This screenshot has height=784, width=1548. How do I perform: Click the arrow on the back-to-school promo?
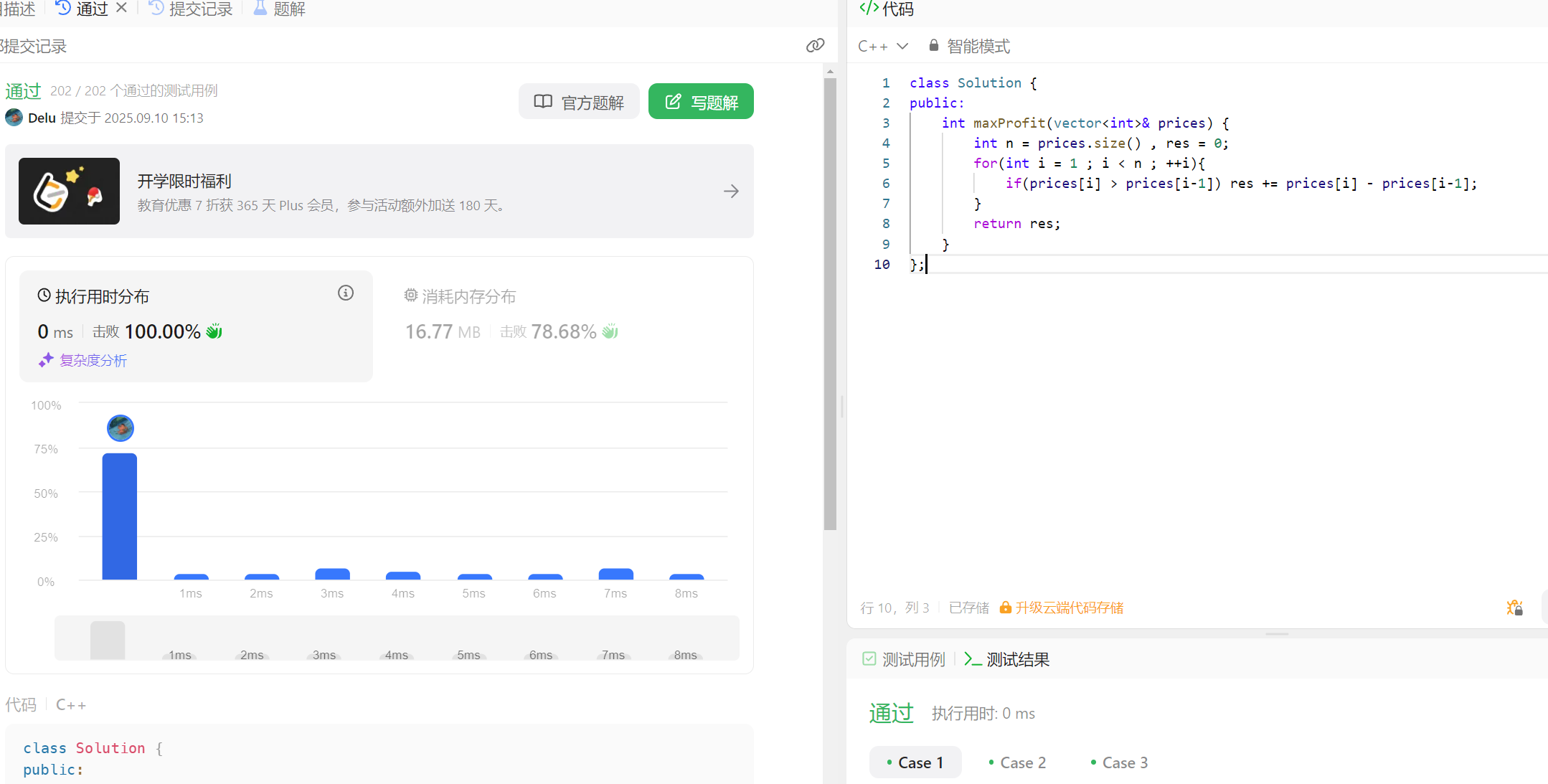pos(731,191)
